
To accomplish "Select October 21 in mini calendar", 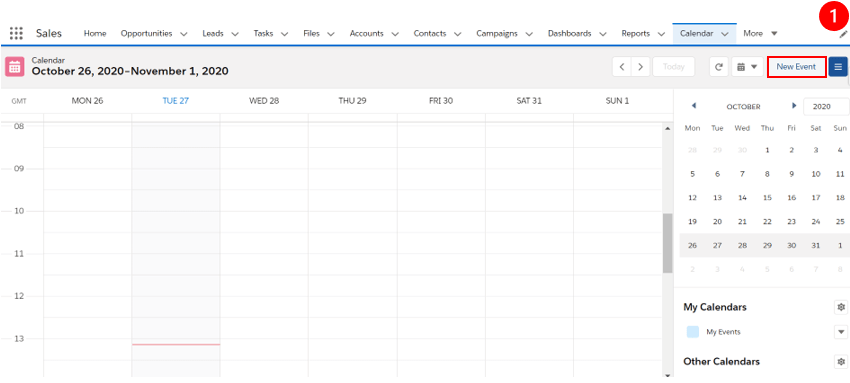I will click(x=743, y=222).
